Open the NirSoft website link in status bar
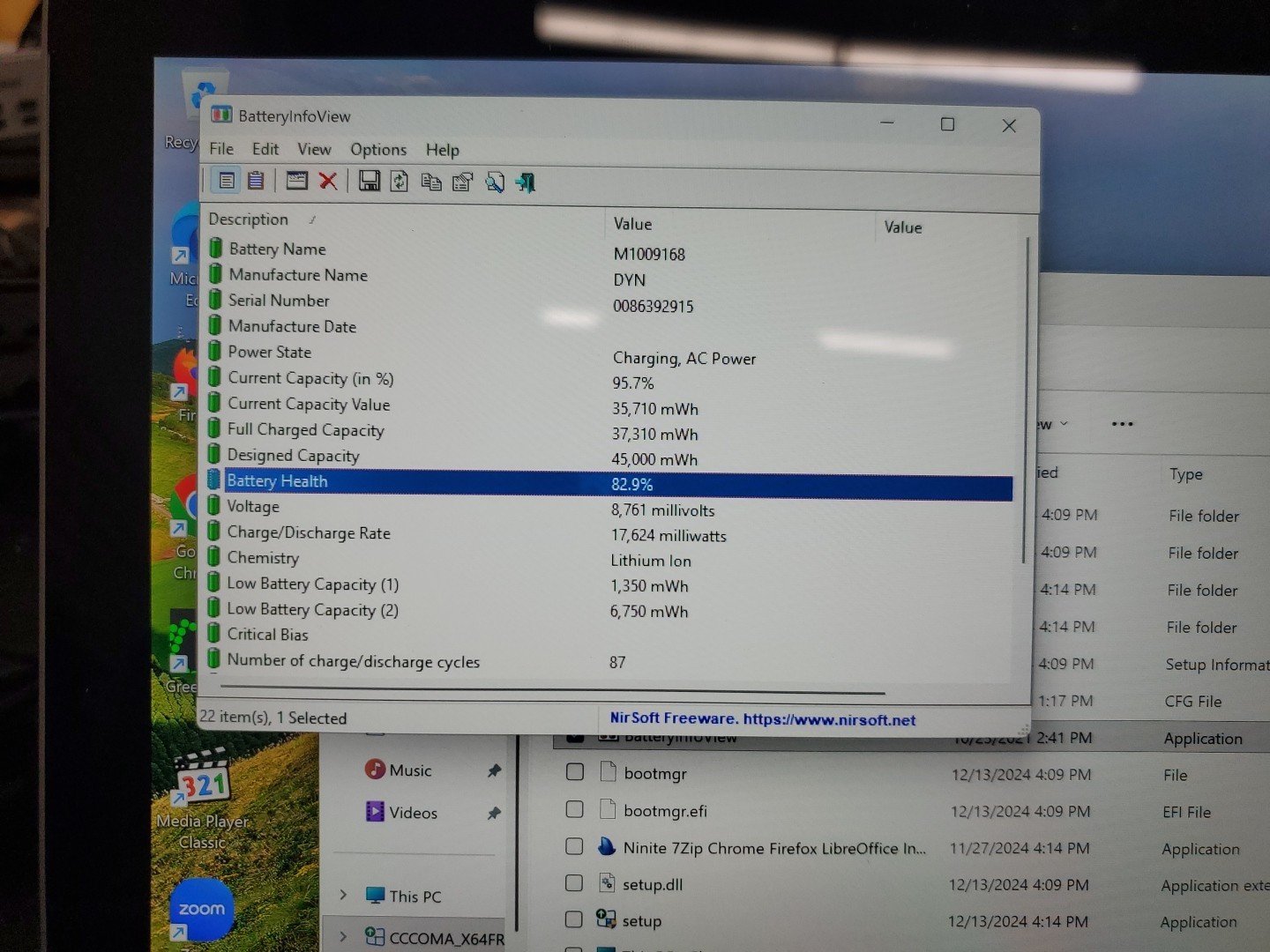Screen dimensions: 1270x952 point(763,718)
